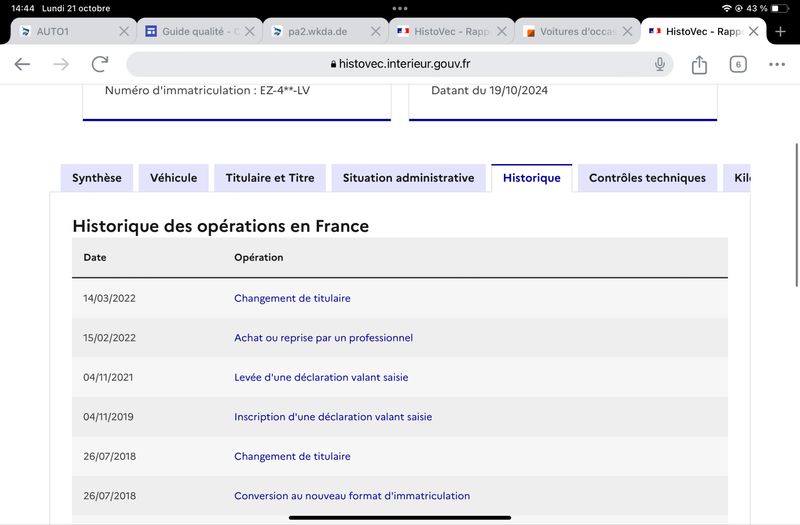Open the Synthèse tab
Screen dimensions: 800x525
[x=97, y=178]
